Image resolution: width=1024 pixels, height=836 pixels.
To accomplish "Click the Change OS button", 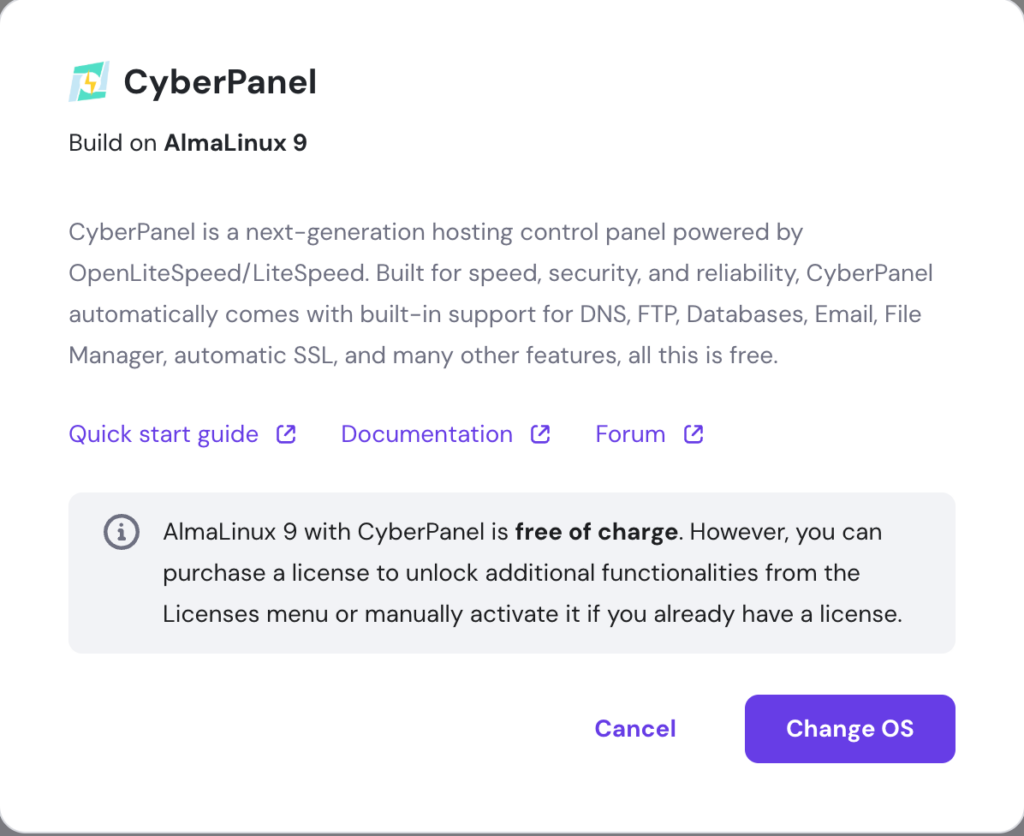I will 849,728.
